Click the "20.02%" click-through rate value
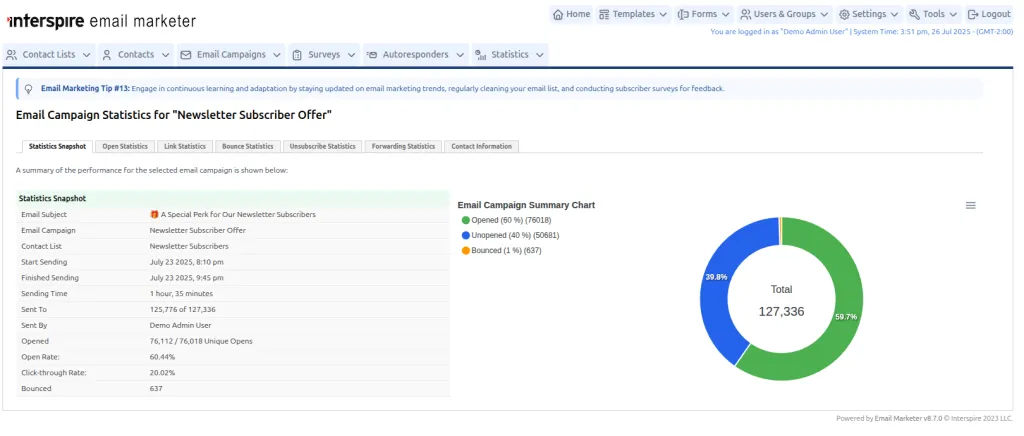This screenshot has height=436, width=1024. [162, 373]
